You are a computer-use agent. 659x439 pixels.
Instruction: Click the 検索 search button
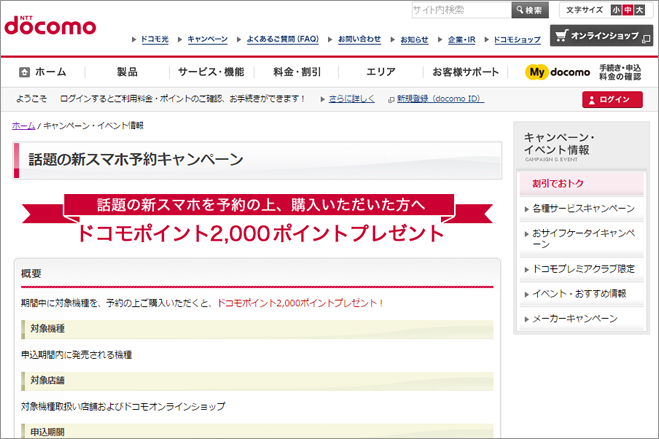[530, 10]
